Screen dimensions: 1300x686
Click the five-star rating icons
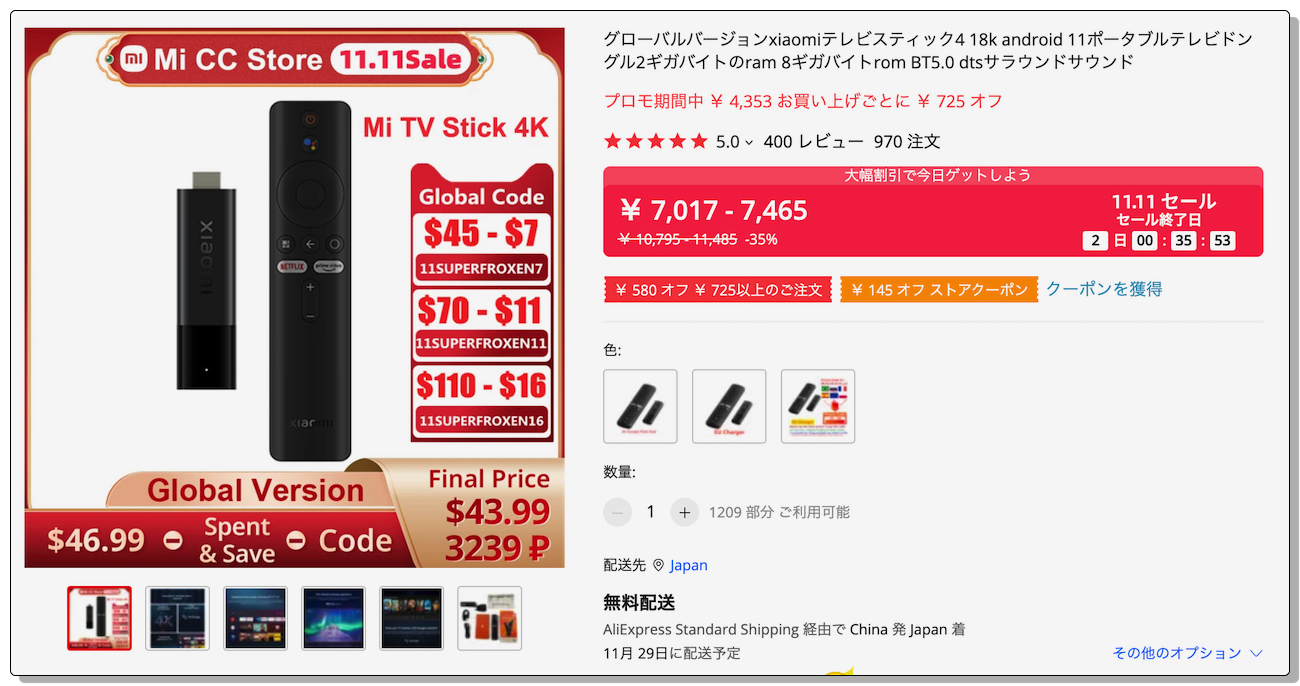point(656,142)
